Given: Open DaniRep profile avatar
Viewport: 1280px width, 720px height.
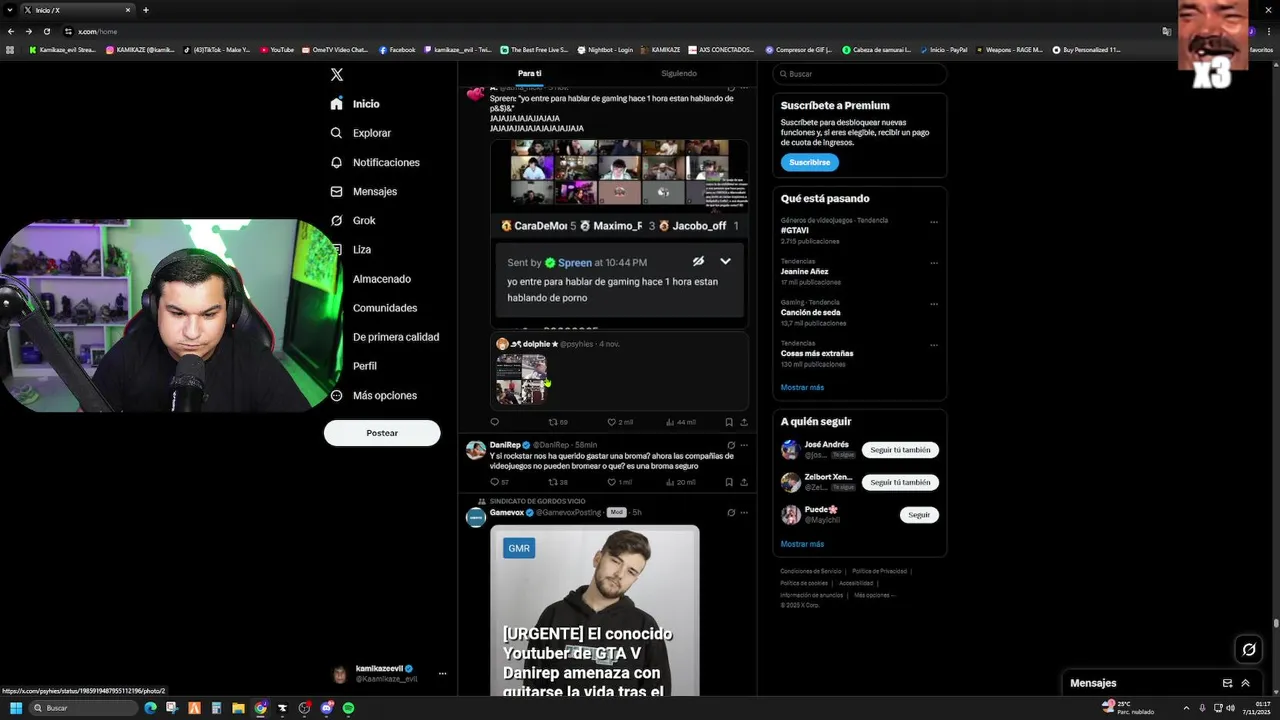Looking at the screenshot, I should (476, 450).
